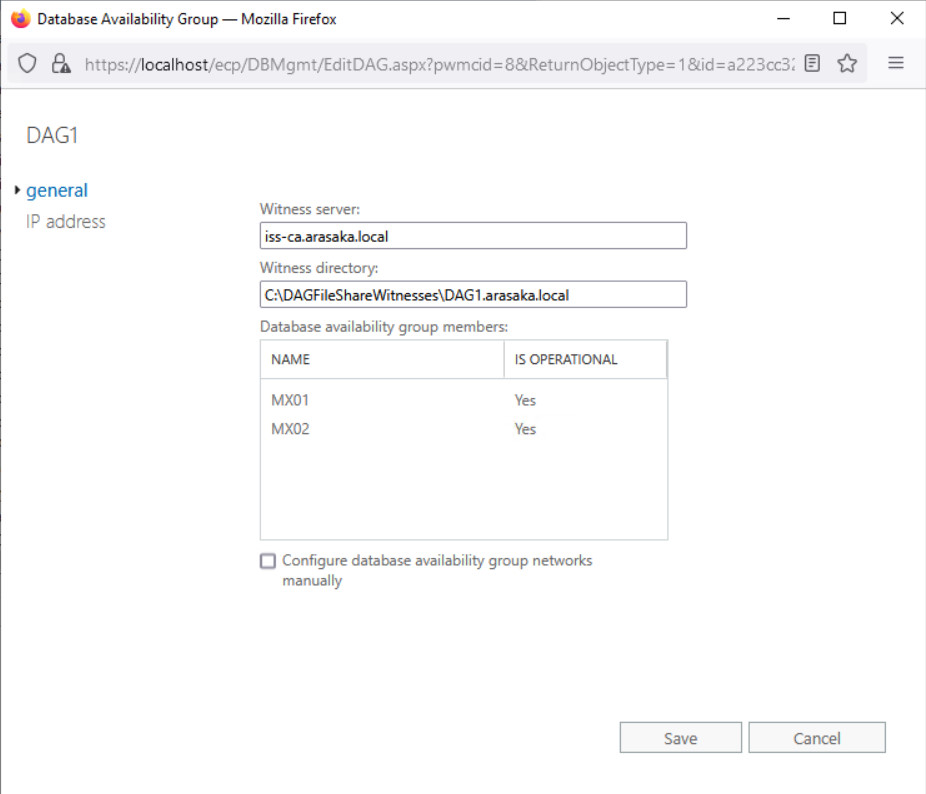Toggle reader view icon in address bar
926x794 pixels.
click(812, 63)
